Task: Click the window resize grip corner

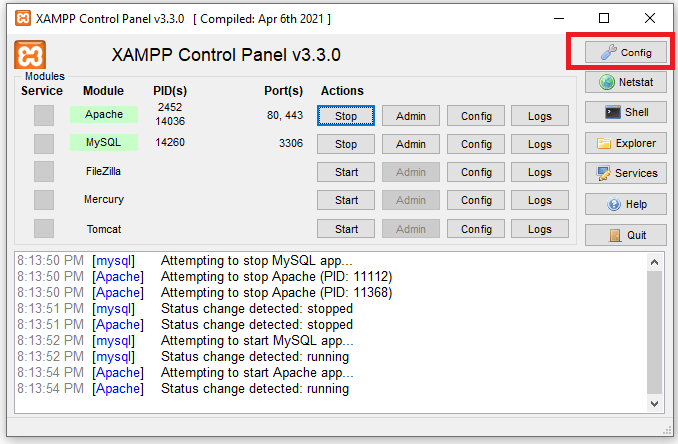Action: [667, 431]
